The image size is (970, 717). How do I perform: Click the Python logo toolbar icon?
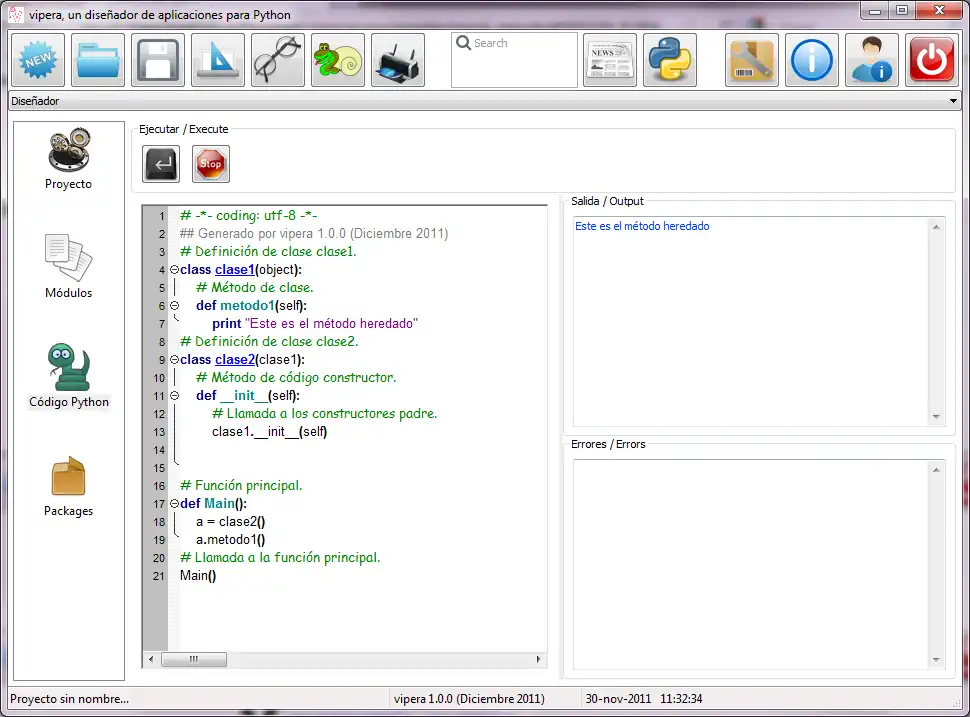tap(669, 59)
